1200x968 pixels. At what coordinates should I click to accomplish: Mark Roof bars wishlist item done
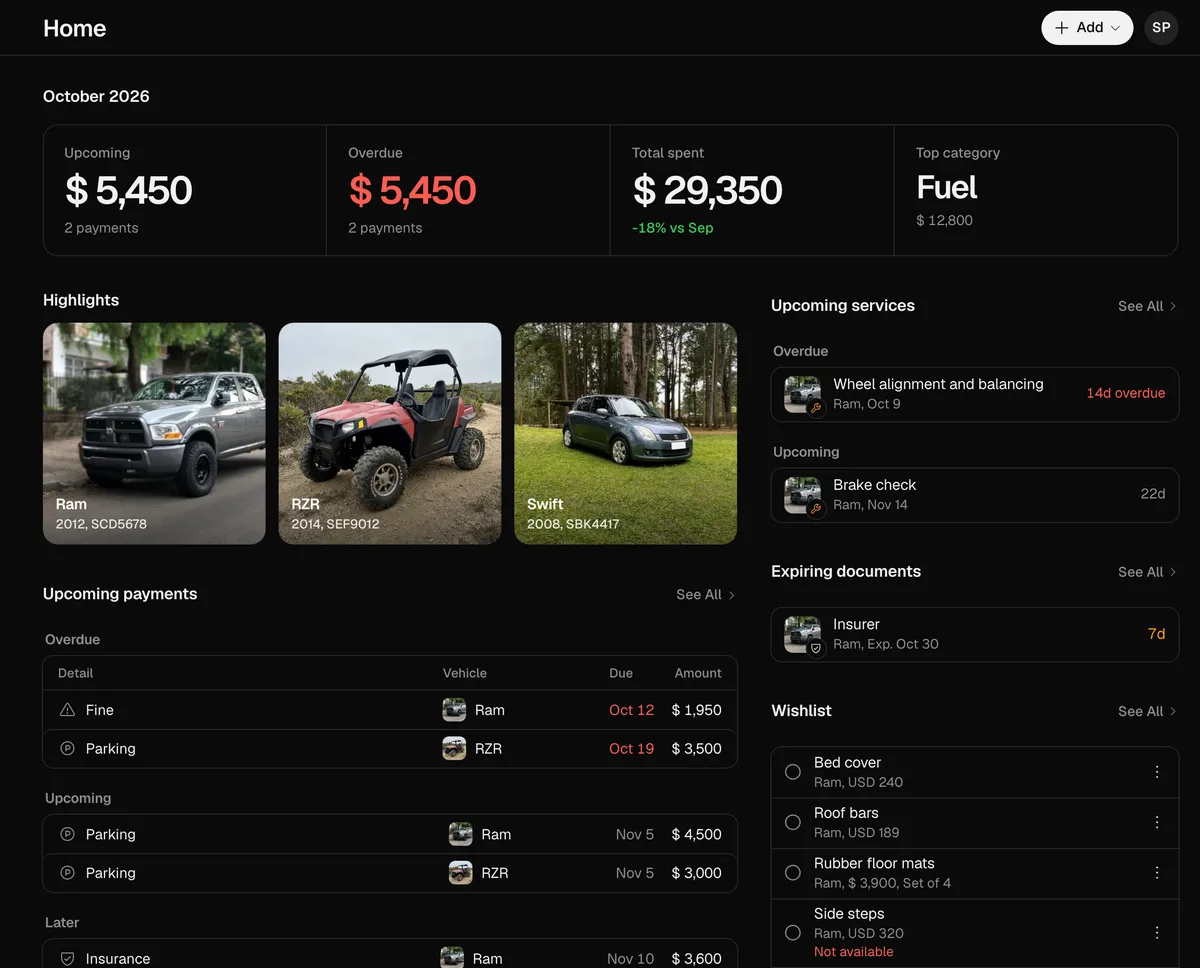[793, 822]
